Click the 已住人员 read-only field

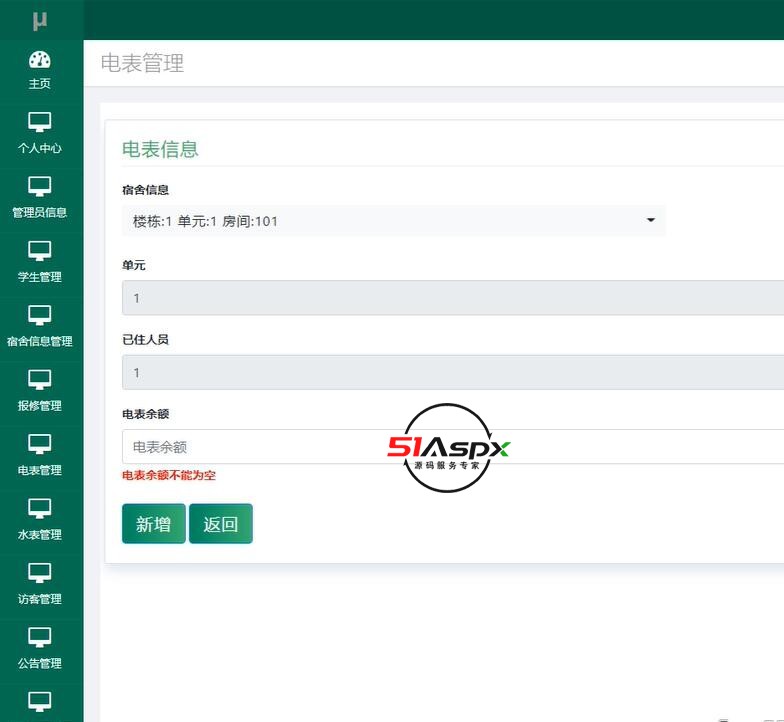click(452, 373)
